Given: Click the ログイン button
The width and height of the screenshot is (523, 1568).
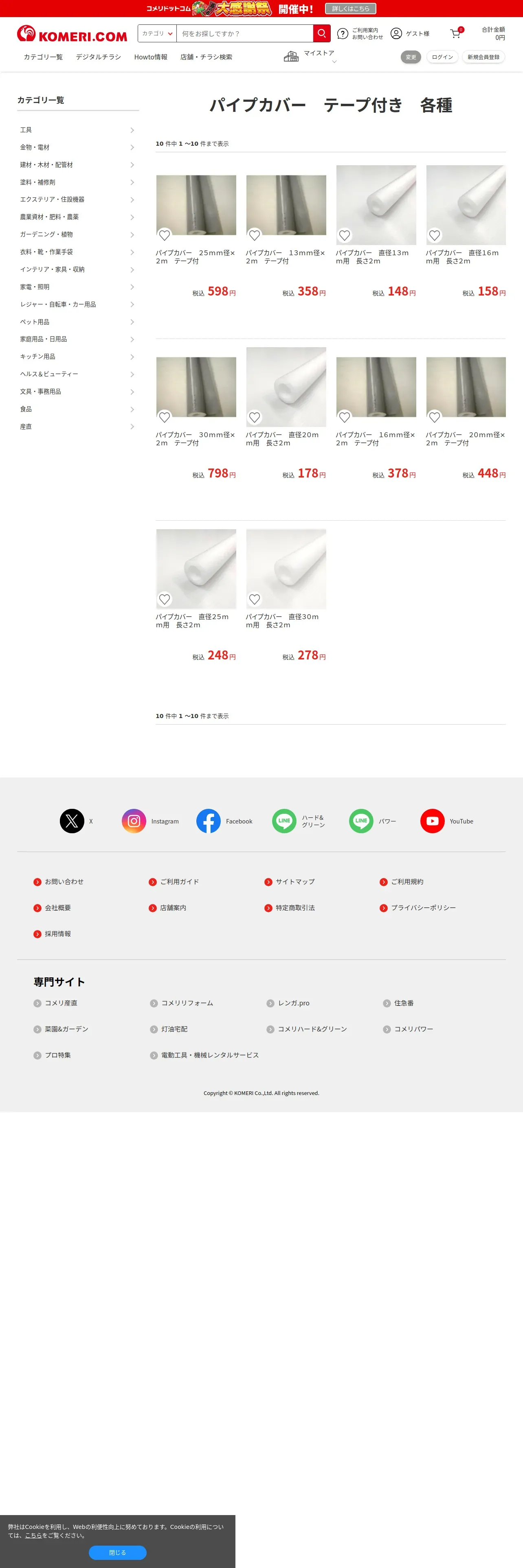Looking at the screenshot, I should coord(442,57).
